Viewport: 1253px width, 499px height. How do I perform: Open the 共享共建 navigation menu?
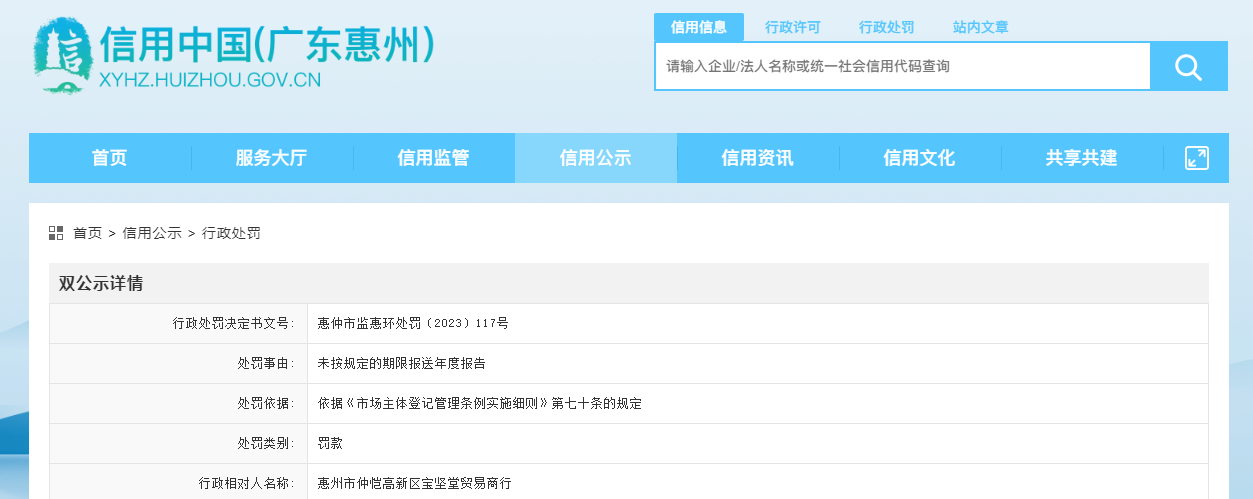click(x=1081, y=158)
